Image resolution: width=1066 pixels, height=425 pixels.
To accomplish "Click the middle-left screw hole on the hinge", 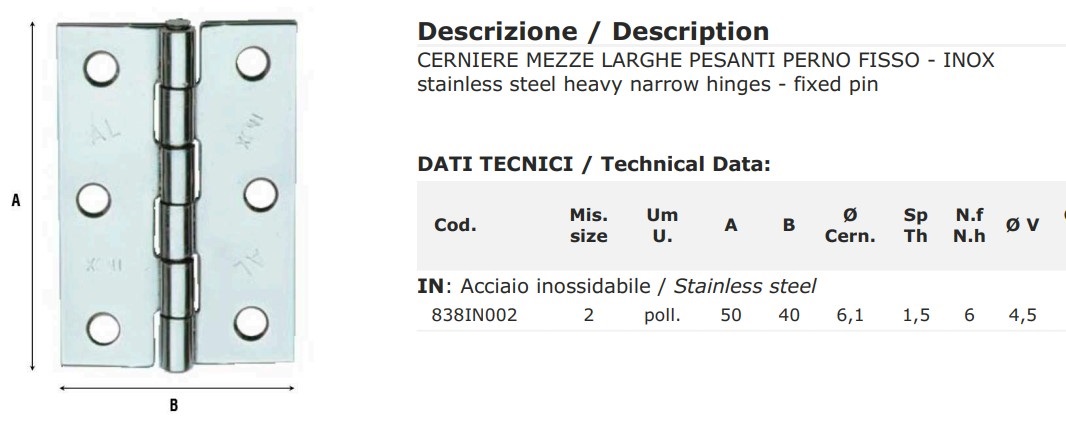I will click(94, 199).
